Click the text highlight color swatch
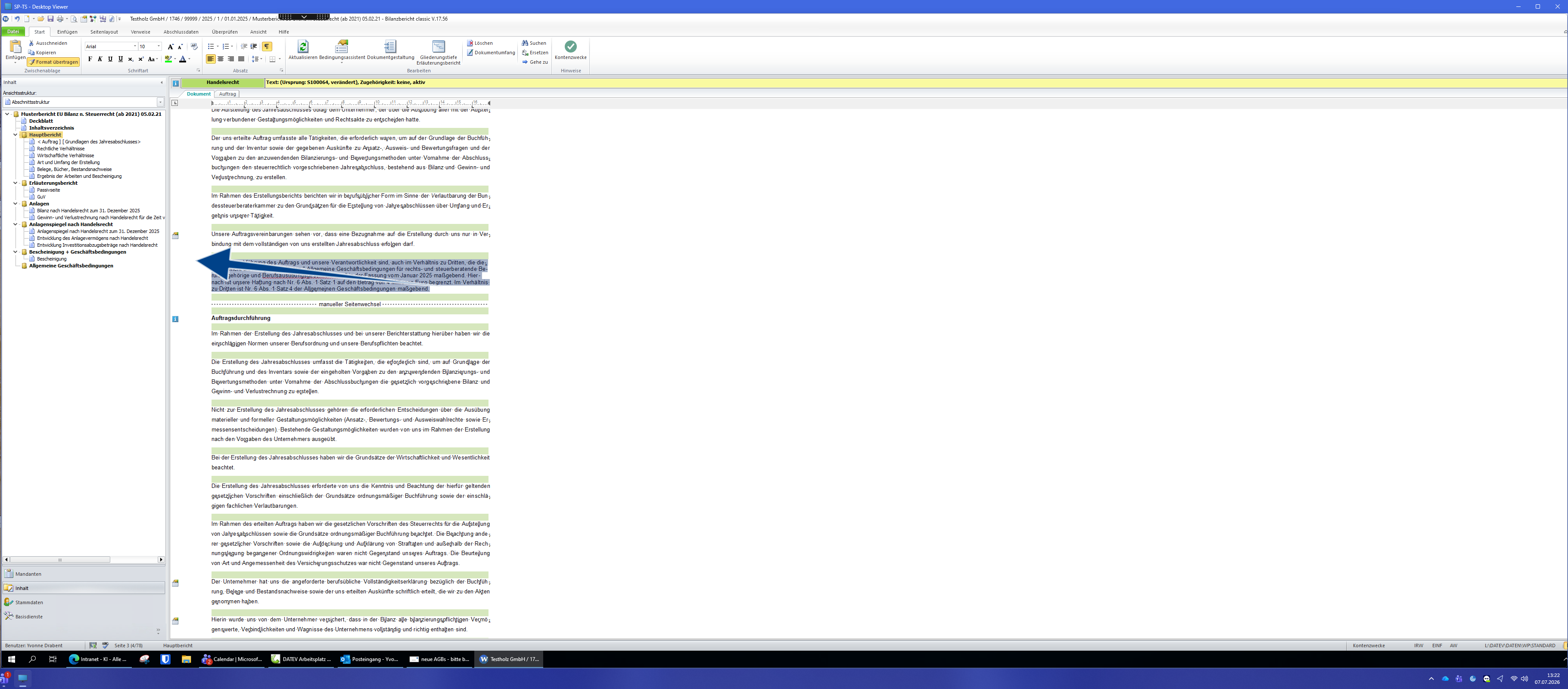The image size is (1568, 689). (168, 59)
